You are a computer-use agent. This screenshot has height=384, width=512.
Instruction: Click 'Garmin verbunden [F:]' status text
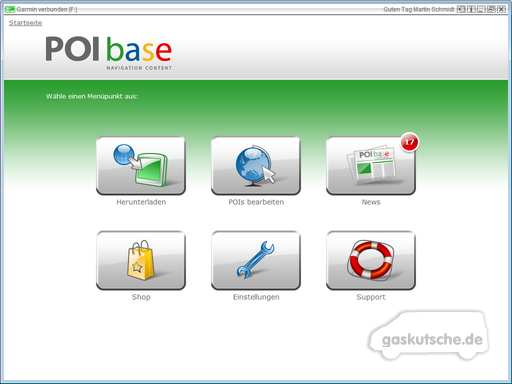[47, 9]
